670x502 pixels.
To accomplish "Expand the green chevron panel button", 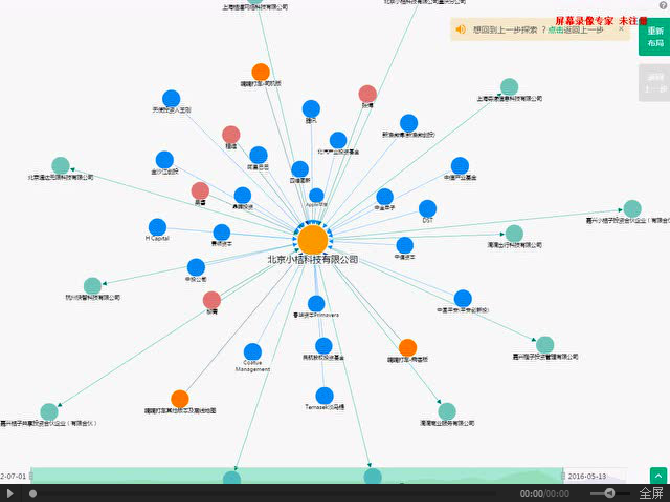I will [657, 476].
